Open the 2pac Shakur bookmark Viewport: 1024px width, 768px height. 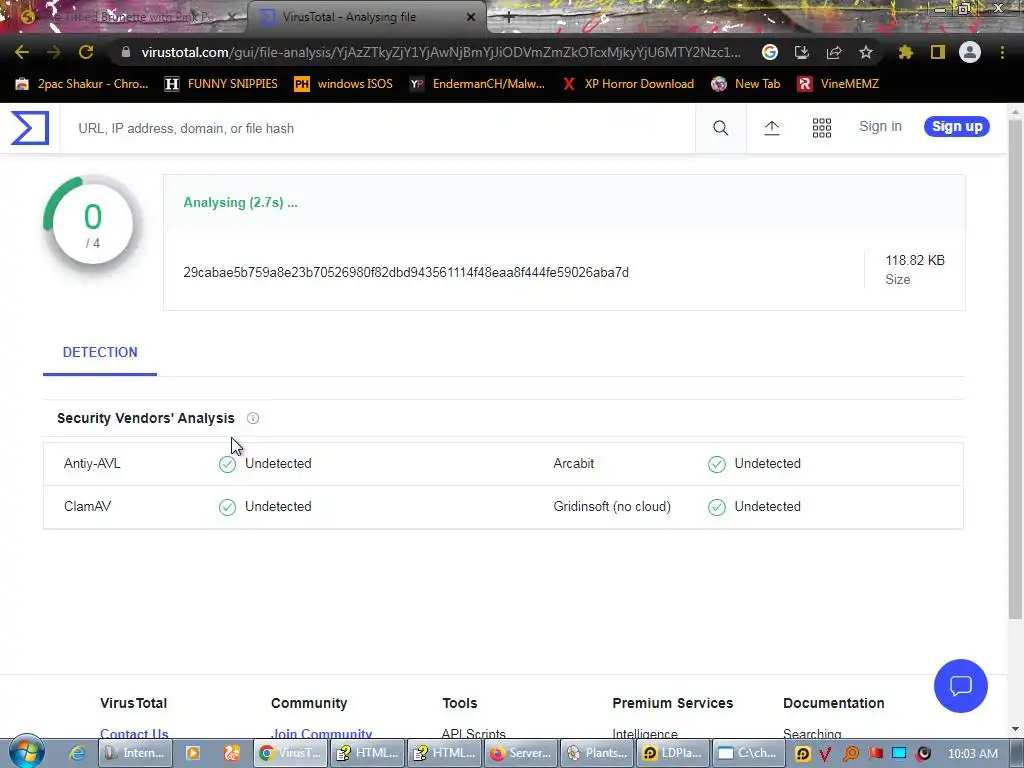(x=82, y=84)
